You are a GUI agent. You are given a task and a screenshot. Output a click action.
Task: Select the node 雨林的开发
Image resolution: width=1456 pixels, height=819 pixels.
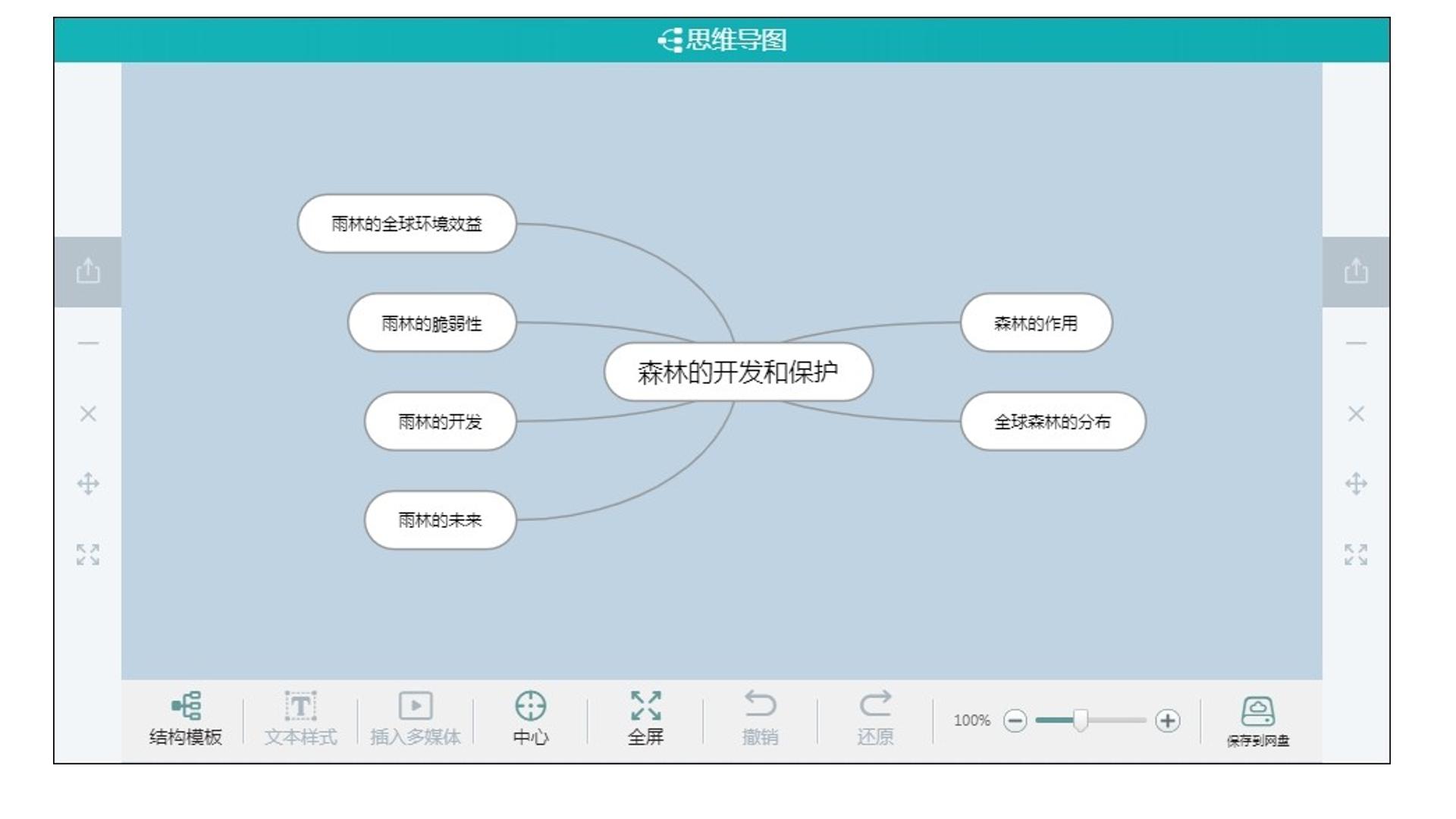441,422
